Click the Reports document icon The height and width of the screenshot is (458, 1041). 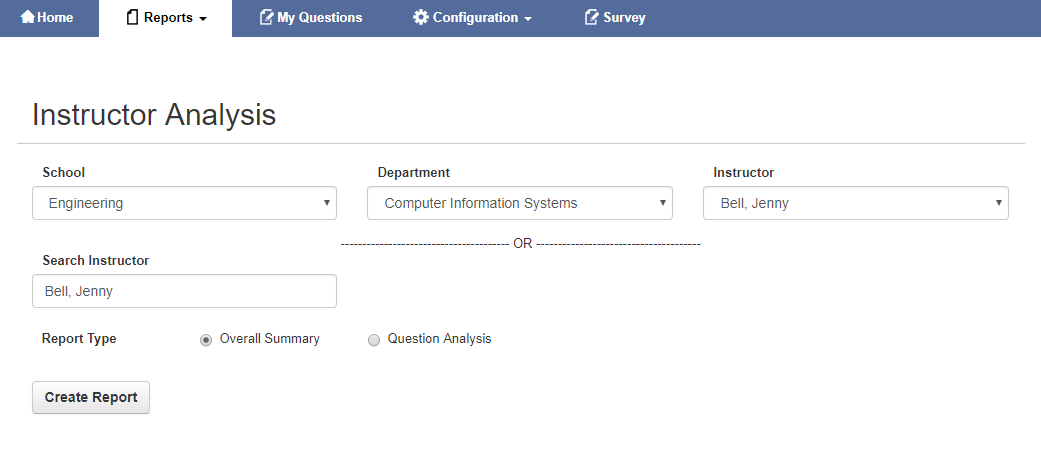click(x=132, y=18)
